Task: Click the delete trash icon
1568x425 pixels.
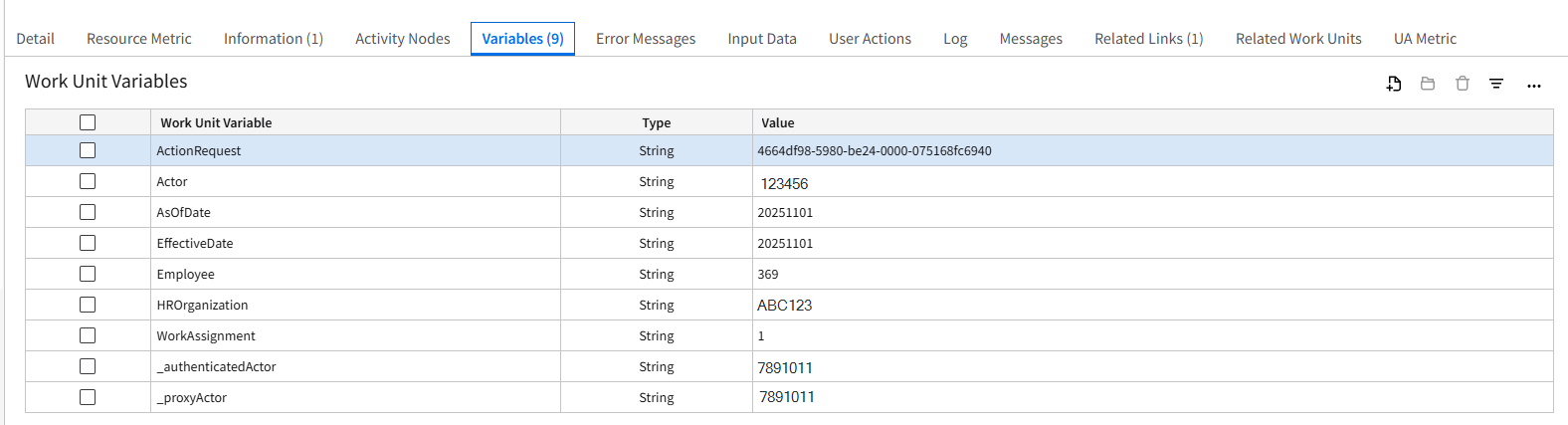Action: point(1462,84)
